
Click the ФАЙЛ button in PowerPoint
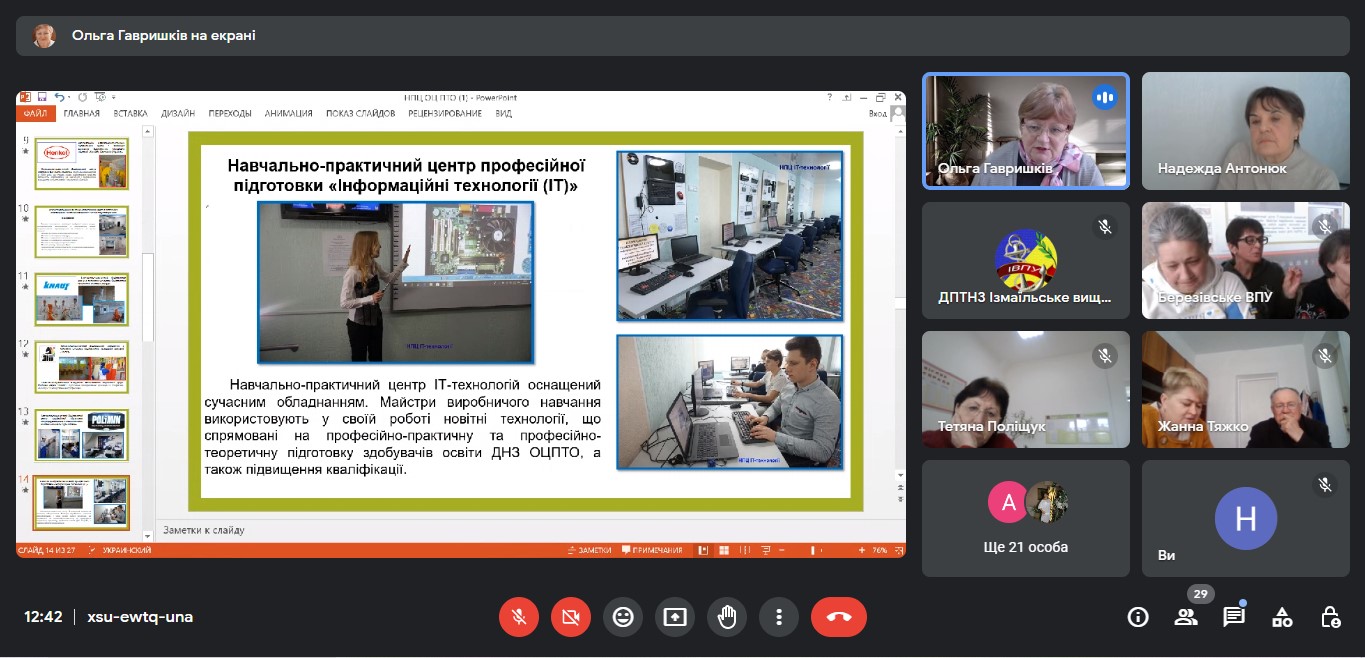(x=35, y=113)
